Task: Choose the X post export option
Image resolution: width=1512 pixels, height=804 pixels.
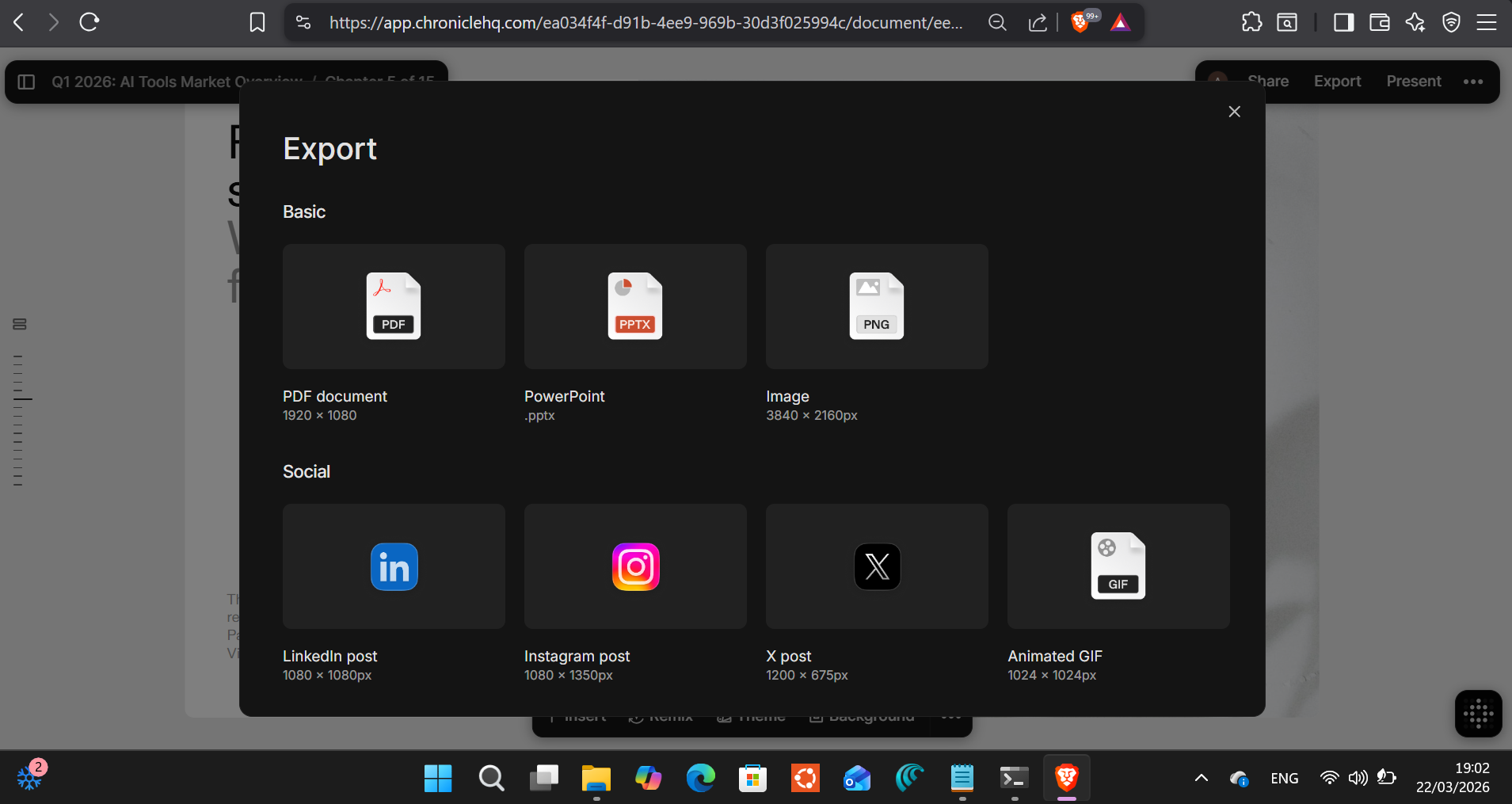Action: point(877,566)
